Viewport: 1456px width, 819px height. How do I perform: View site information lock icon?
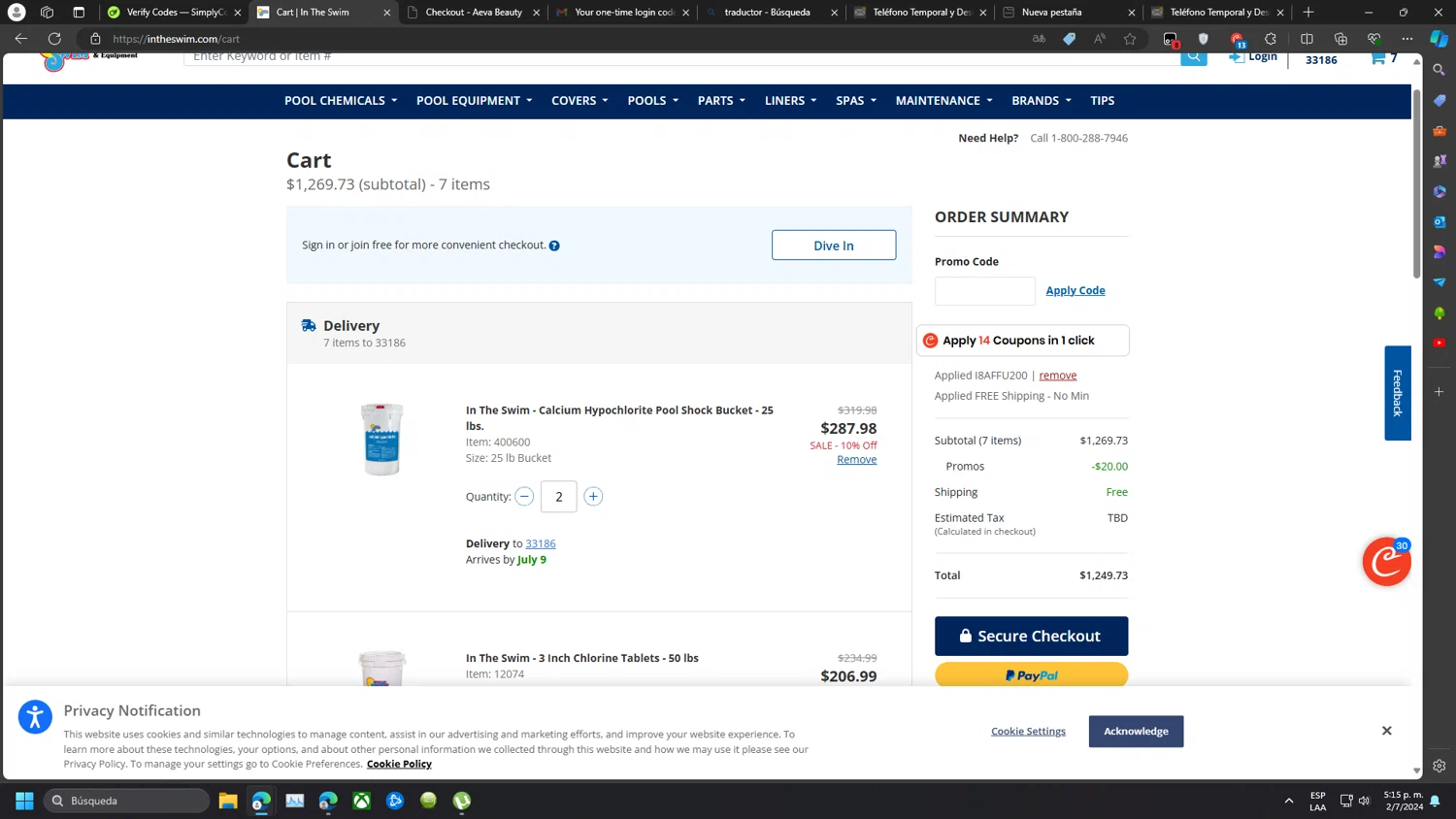click(95, 39)
